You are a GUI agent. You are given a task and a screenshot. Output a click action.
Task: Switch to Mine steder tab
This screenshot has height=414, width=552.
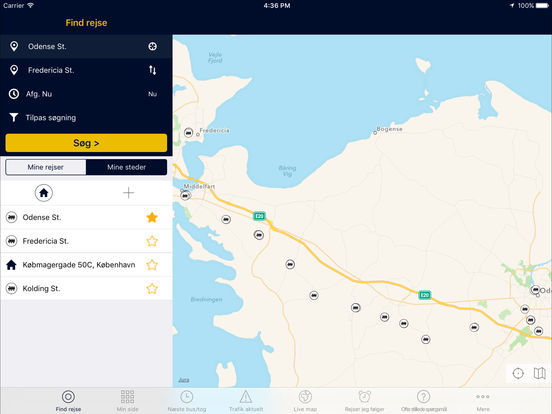point(126,167)
